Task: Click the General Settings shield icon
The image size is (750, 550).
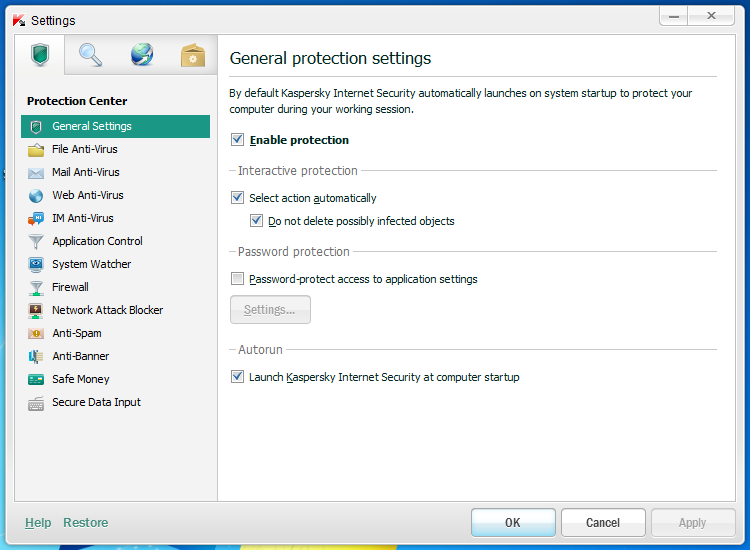Action: click(x=36, y=127)
